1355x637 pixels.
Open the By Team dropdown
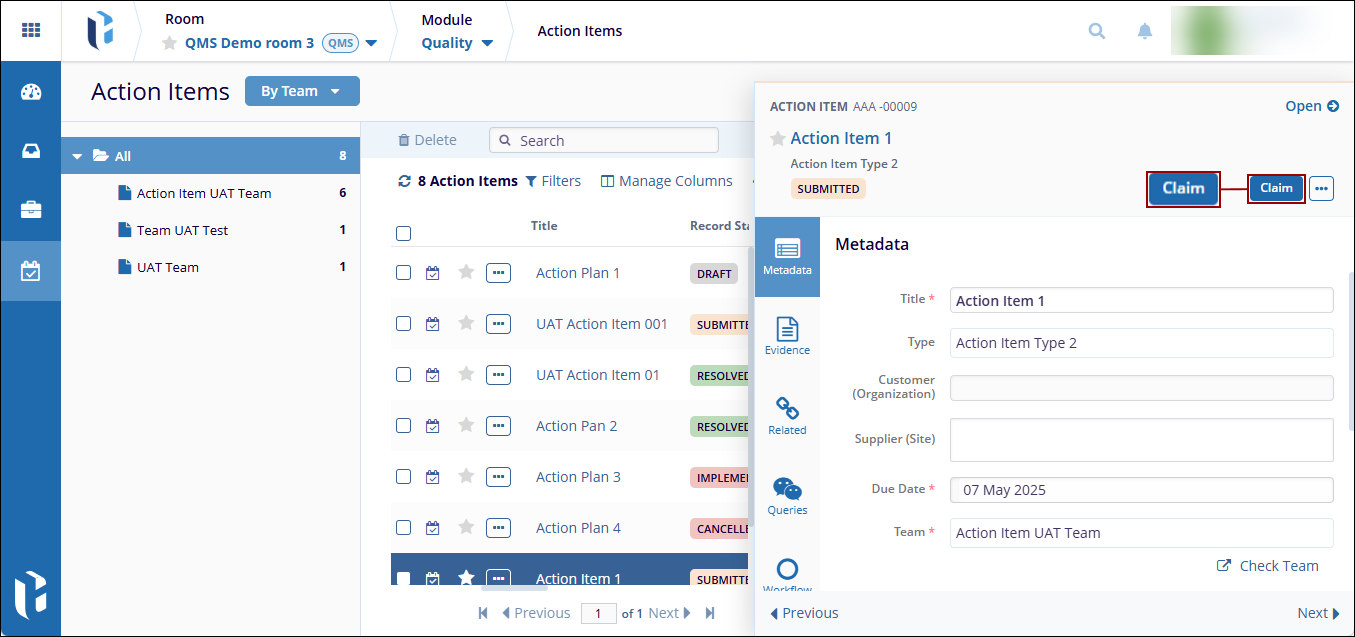pyautogui.click(x=301, y=91)
